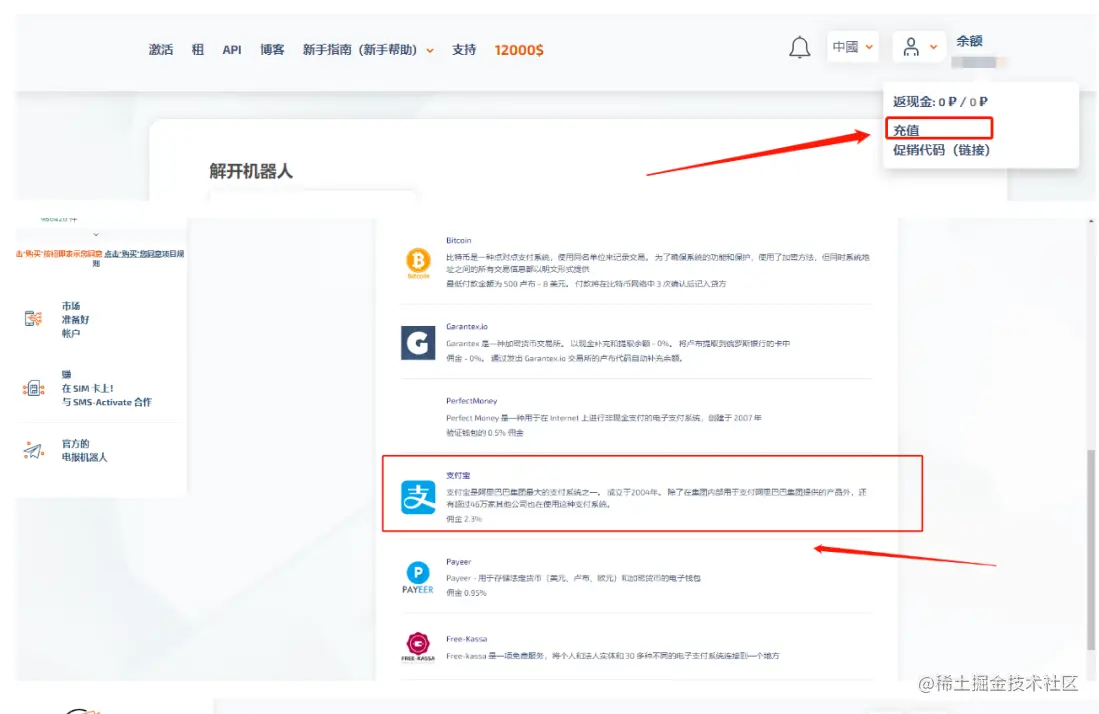Viewport: 1099px width, 714px height.
Task: Click the 余额 balance label
Action: (969, 41)
